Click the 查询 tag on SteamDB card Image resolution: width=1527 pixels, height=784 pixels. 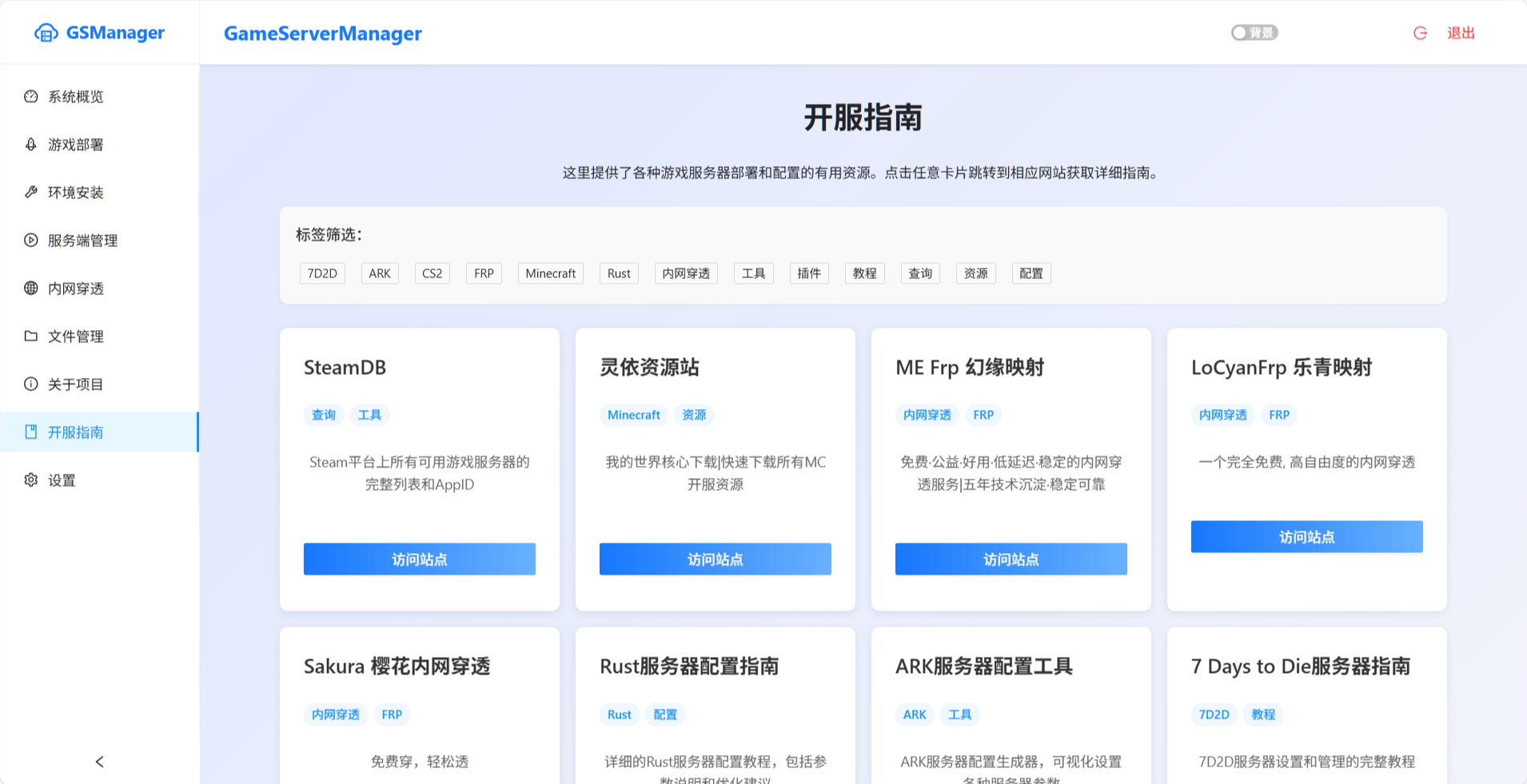[324, 415]
